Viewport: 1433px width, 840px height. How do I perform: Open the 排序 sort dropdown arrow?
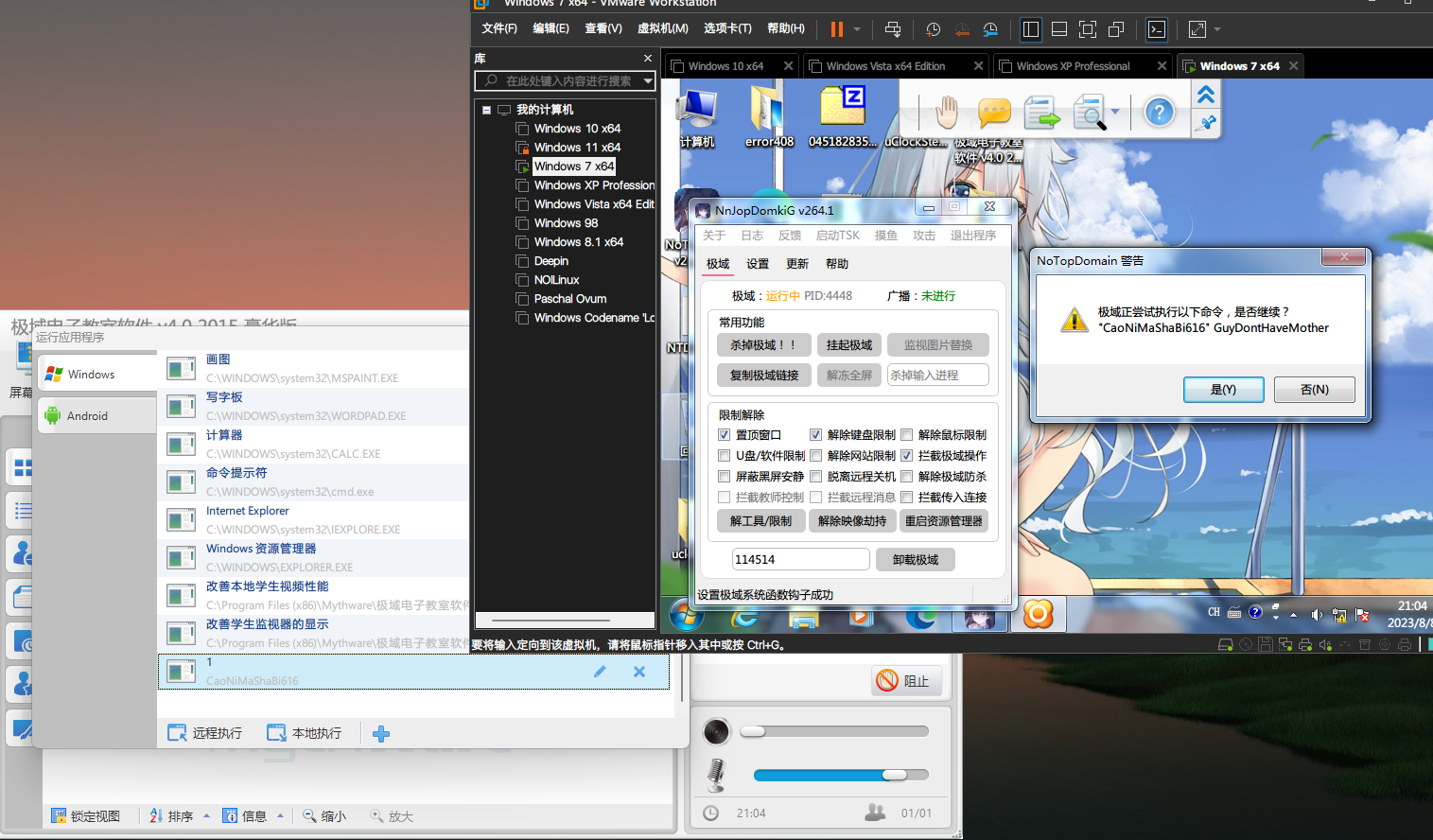point(206,815)
